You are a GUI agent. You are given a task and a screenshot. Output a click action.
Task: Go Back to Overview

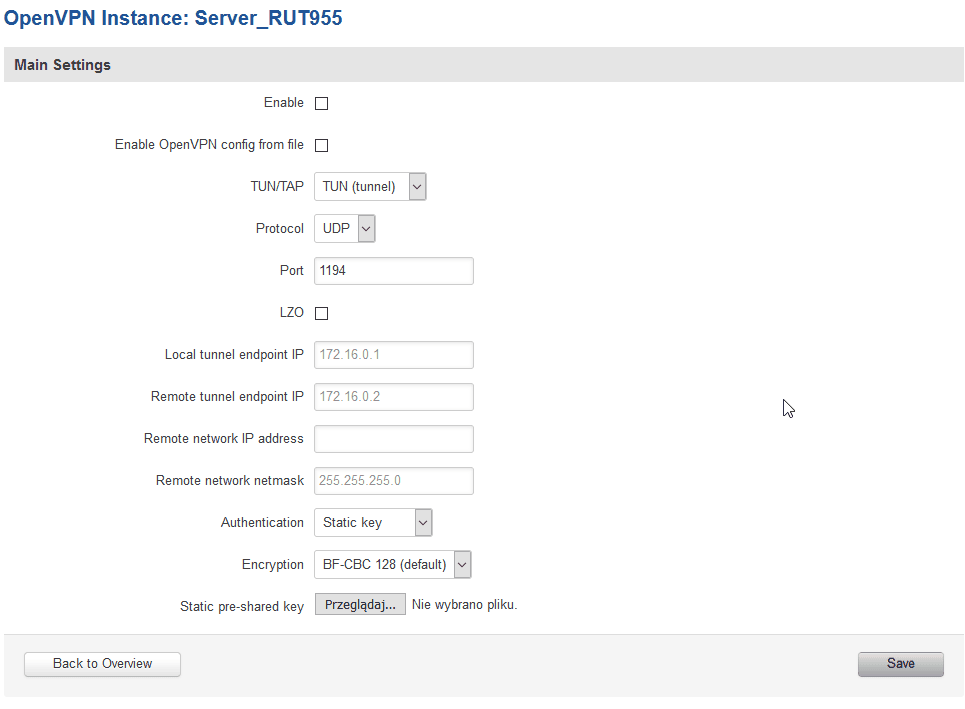tap(102, 664)
